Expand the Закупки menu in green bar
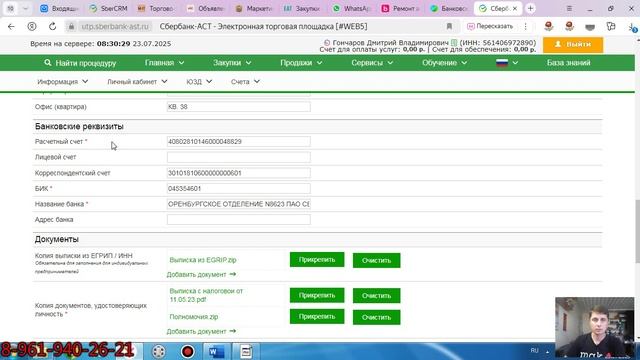640x360 pixels. 232,63
